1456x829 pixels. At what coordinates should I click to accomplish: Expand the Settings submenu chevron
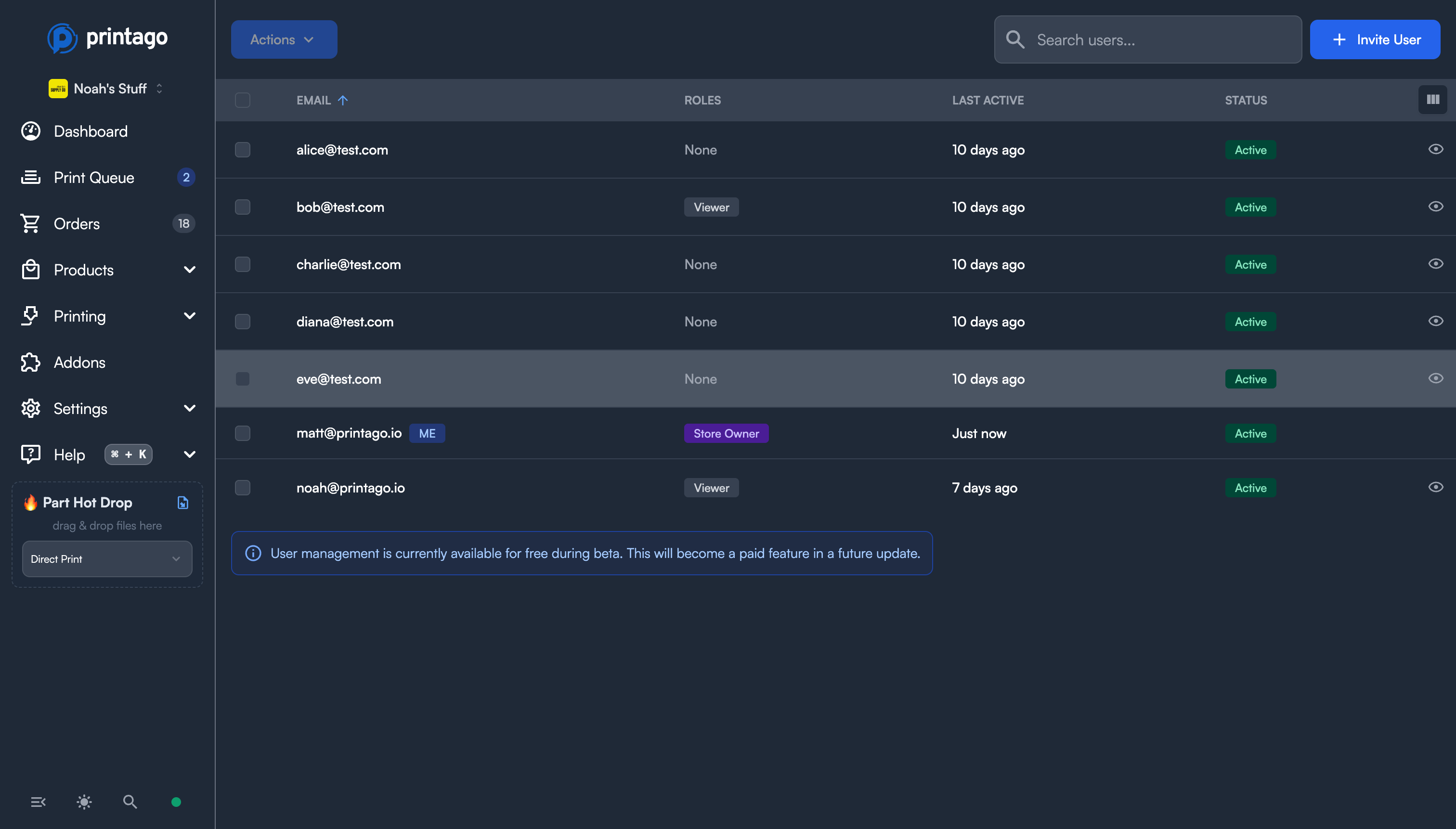pos(190,408)
